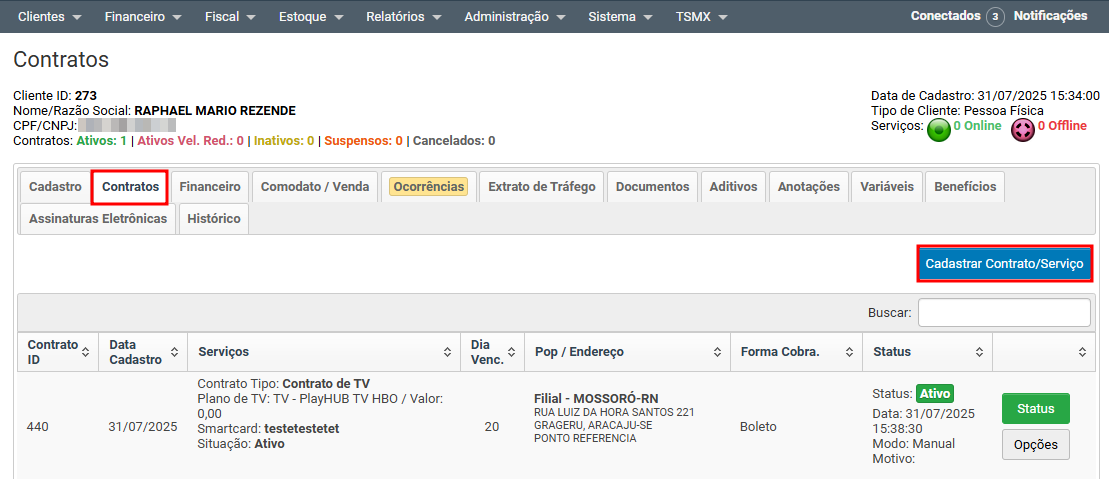Switch to the Ocorrências tab
This screenshot has width=1109, height=479.
click(x=428, y=187)
